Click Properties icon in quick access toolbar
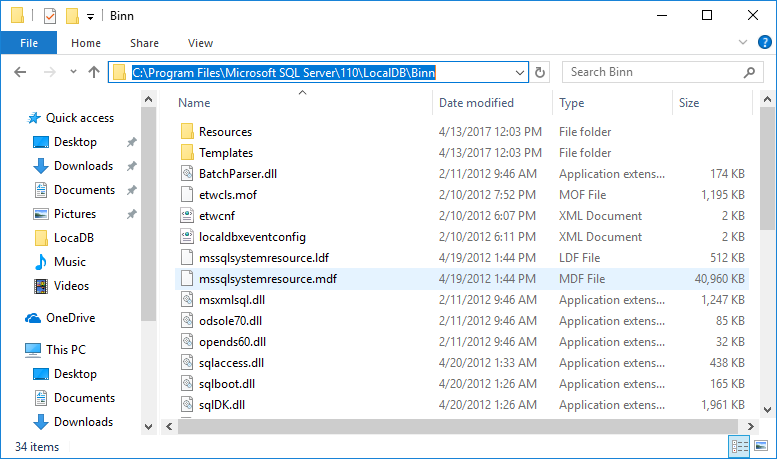The height and width of the screenshot is (459, 777). point(49,16)
